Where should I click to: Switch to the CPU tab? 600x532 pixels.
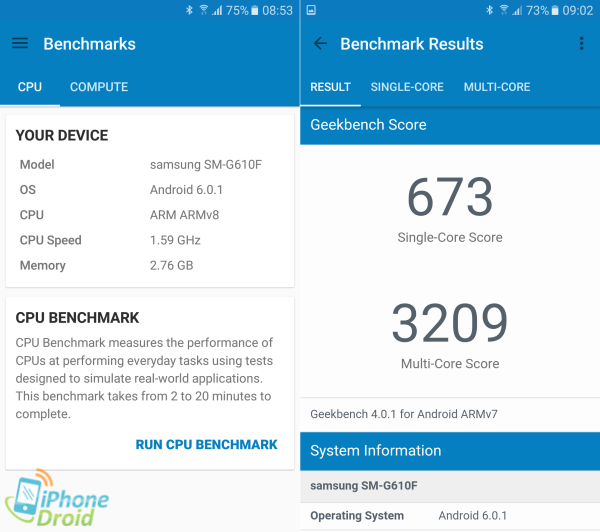[30, 87]
